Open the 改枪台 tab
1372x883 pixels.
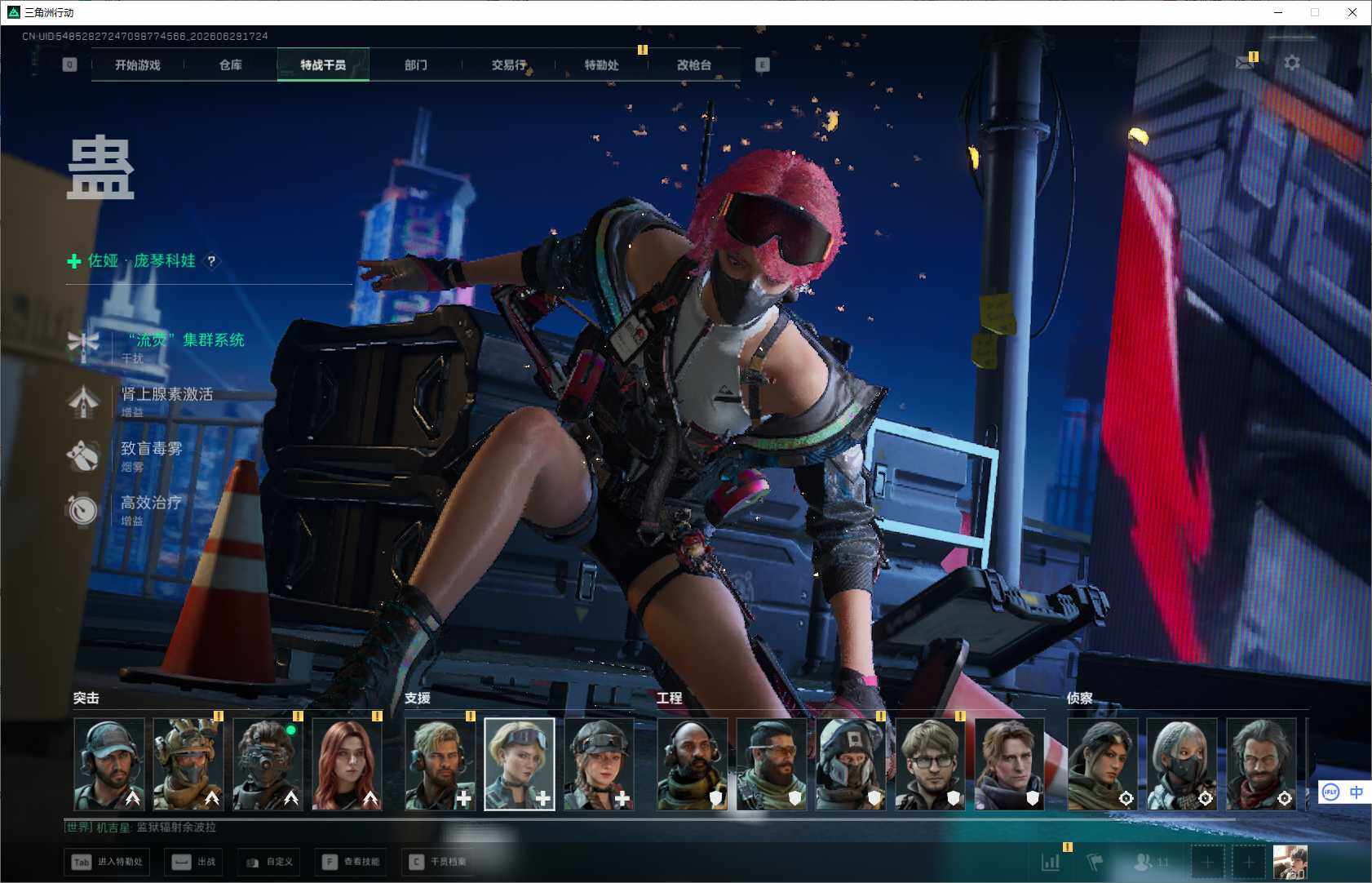point(694,64)
